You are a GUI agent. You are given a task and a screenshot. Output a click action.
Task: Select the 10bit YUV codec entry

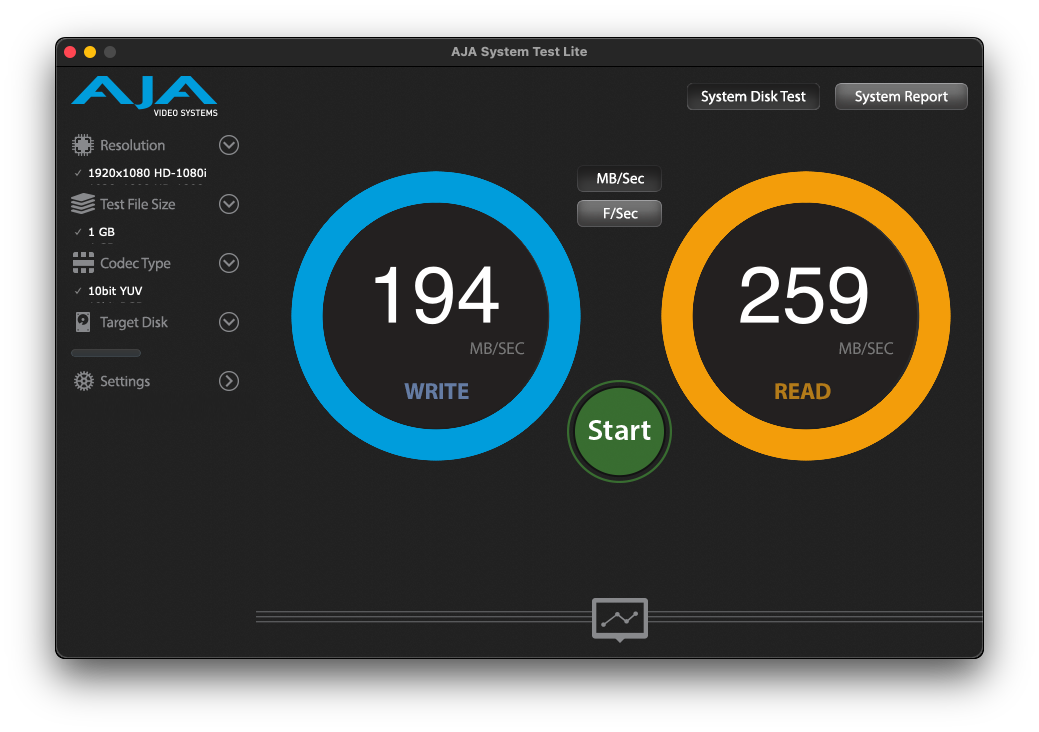(115, 291)
